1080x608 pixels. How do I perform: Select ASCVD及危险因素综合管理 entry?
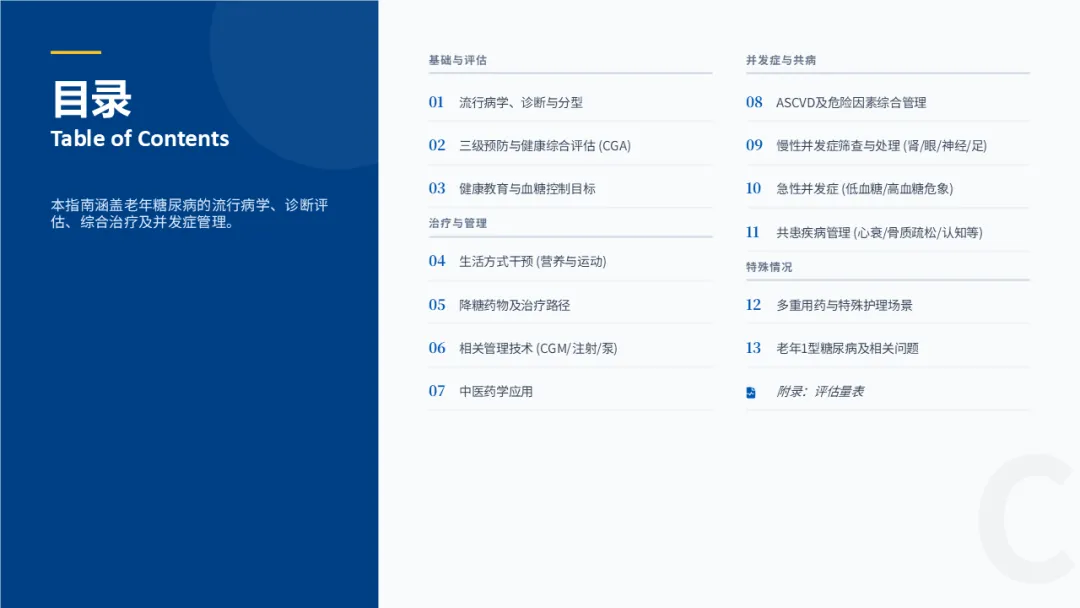pos(887,103)
